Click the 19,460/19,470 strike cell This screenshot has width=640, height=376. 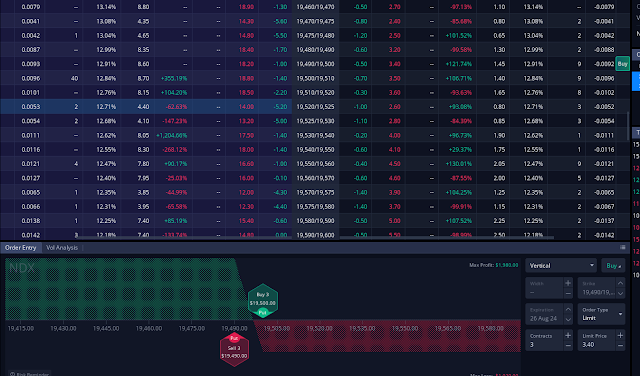point(315,7)
